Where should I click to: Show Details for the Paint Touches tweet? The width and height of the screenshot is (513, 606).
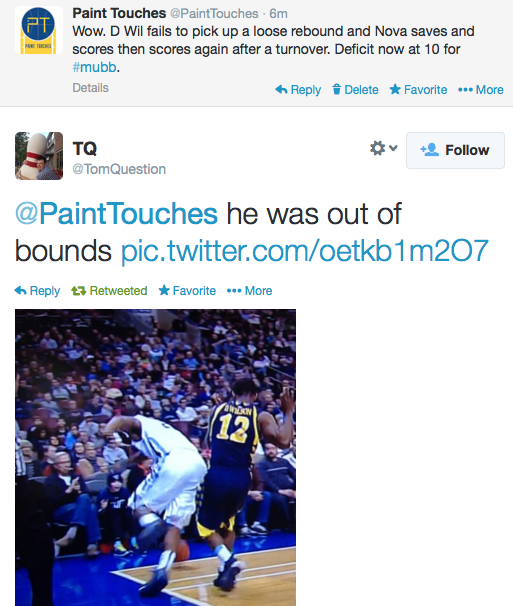pos(90,88)
